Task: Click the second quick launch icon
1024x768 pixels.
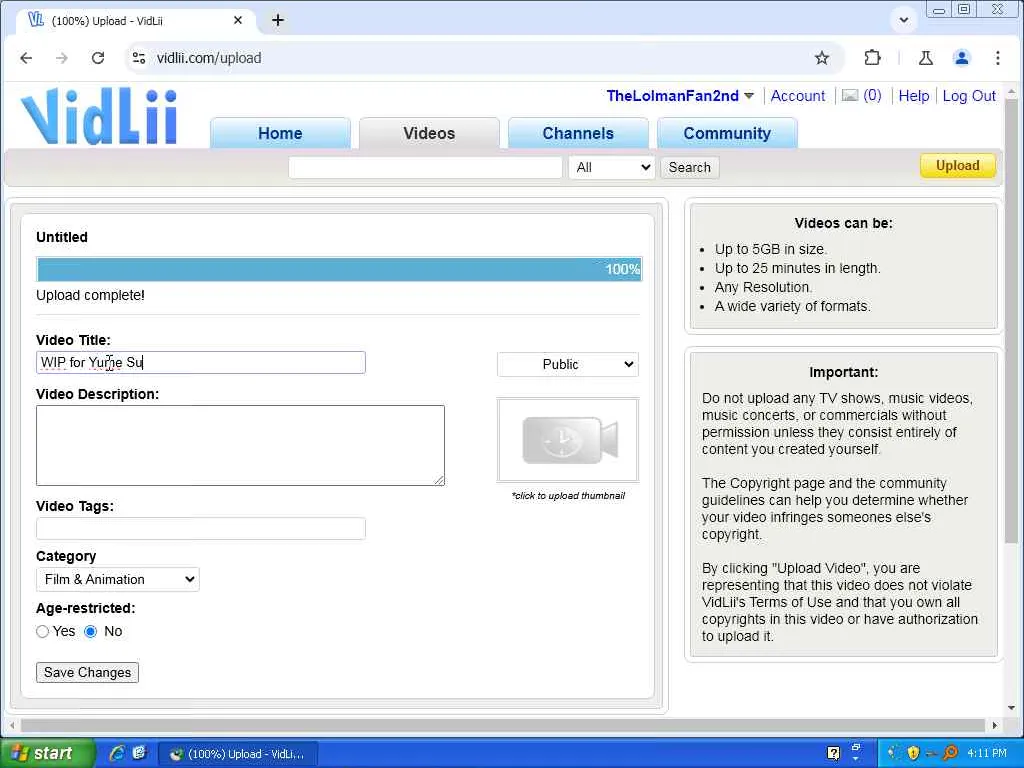Action: pyautogui.click(x=139, y=753)
